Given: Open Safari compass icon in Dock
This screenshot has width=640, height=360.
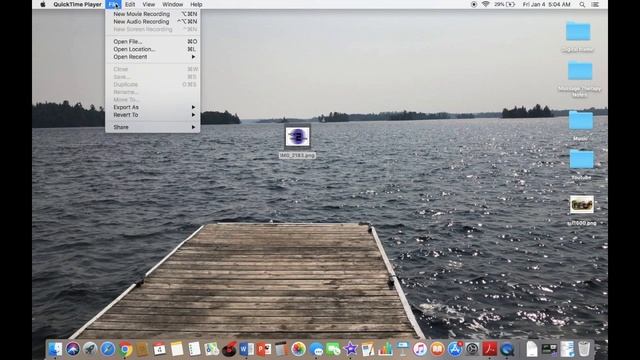Looking at the screenshot, I should [108, 349].
